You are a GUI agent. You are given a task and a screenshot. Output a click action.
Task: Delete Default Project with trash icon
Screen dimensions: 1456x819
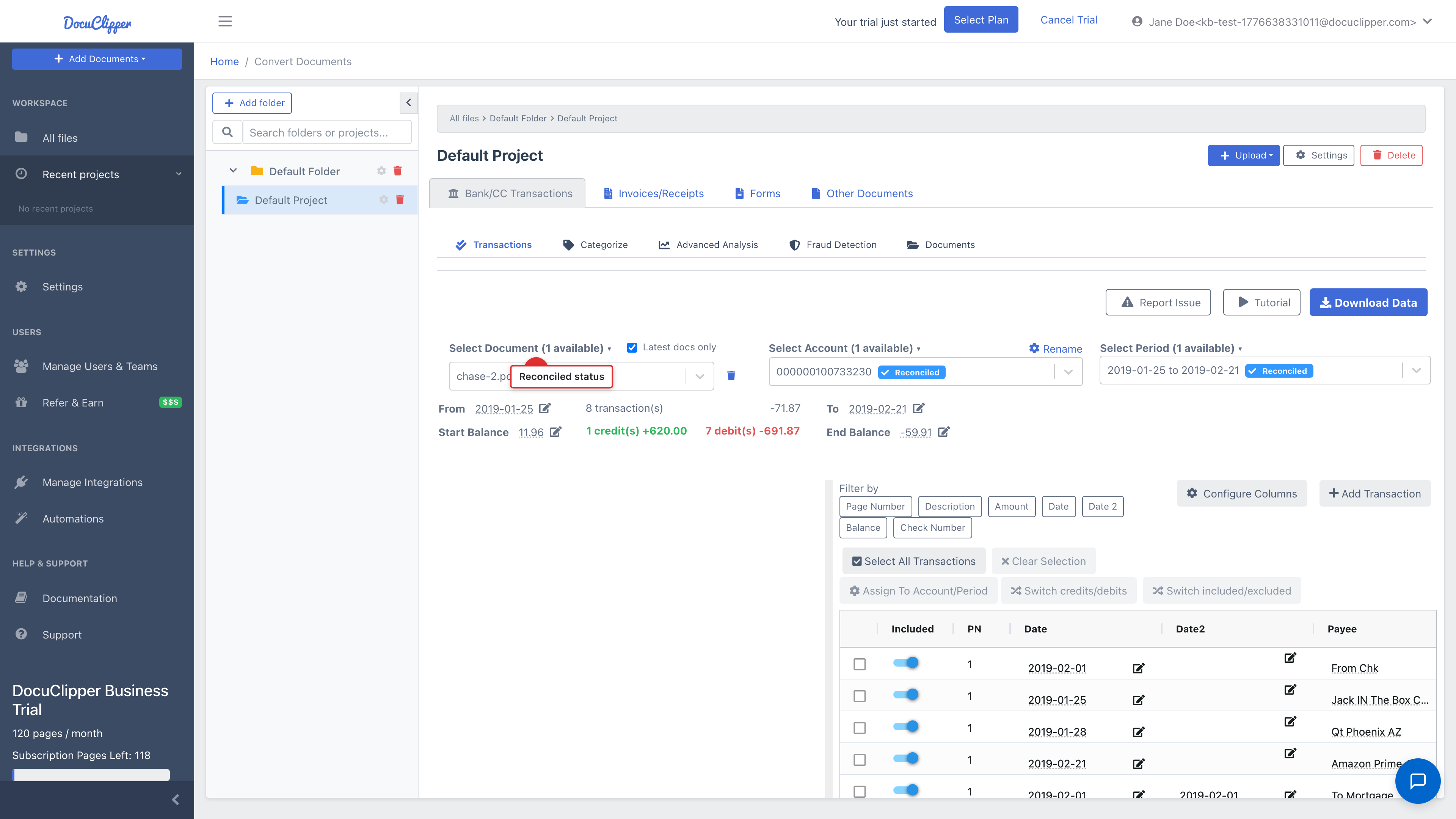400,199
